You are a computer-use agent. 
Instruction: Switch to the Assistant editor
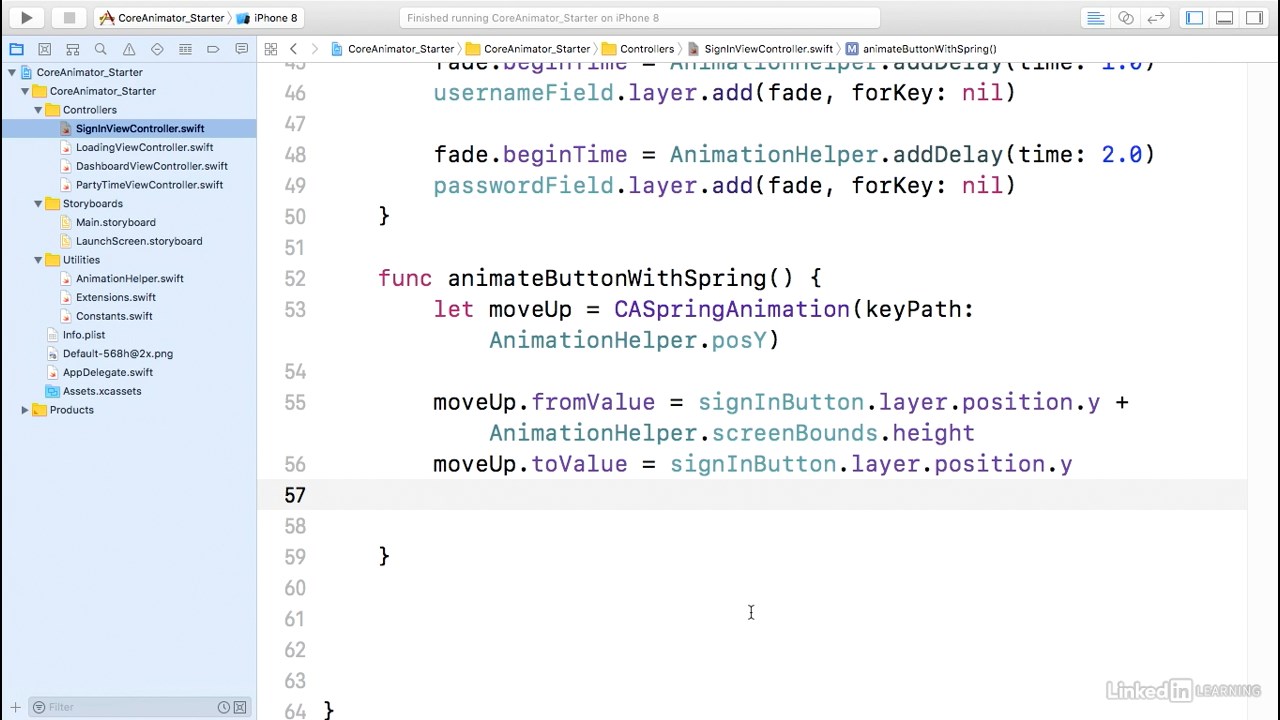pyautogui.click(x=1126, y=18)
